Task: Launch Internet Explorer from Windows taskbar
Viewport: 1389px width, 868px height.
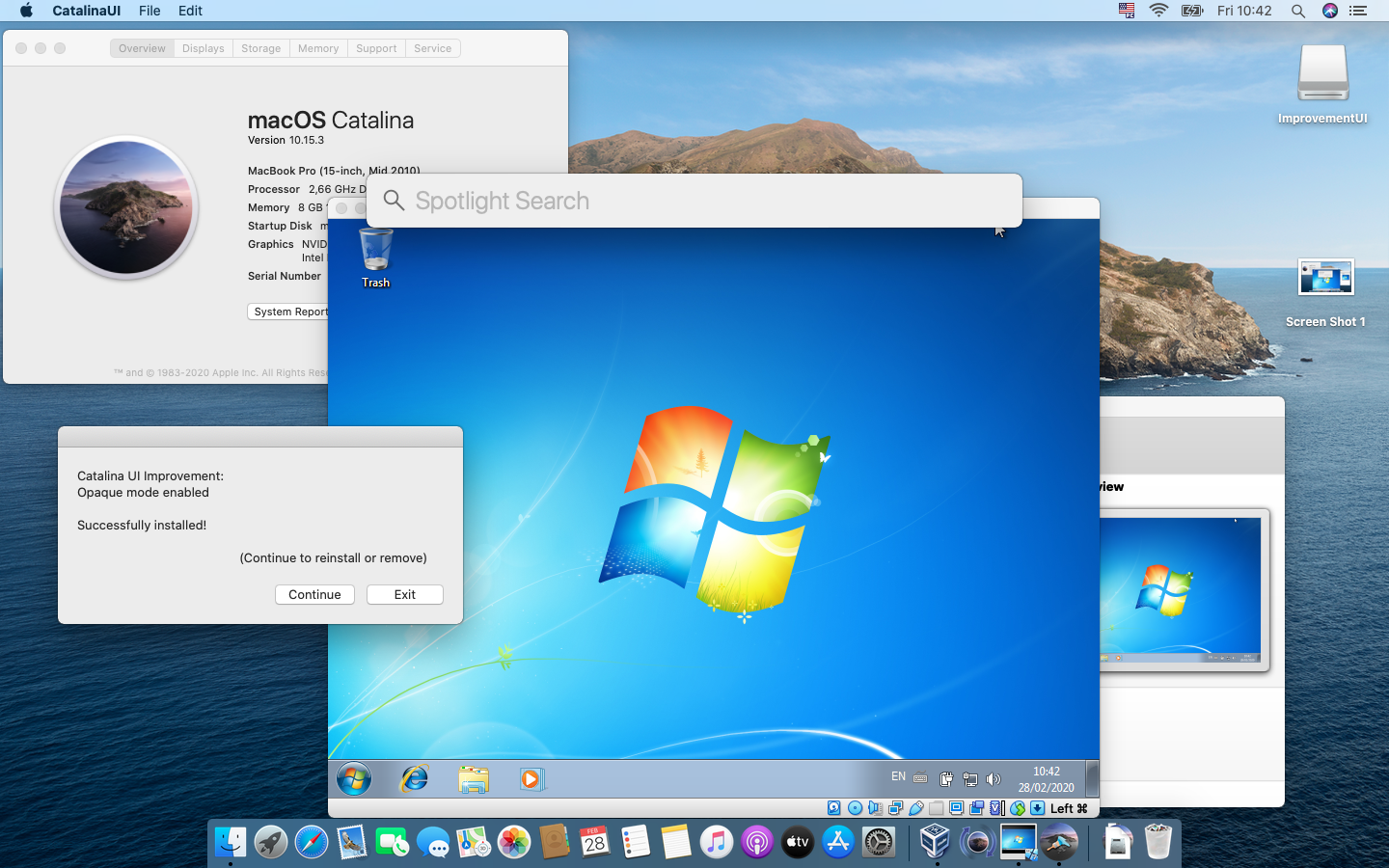Action: pyautogui.click(x=415, y=778)
